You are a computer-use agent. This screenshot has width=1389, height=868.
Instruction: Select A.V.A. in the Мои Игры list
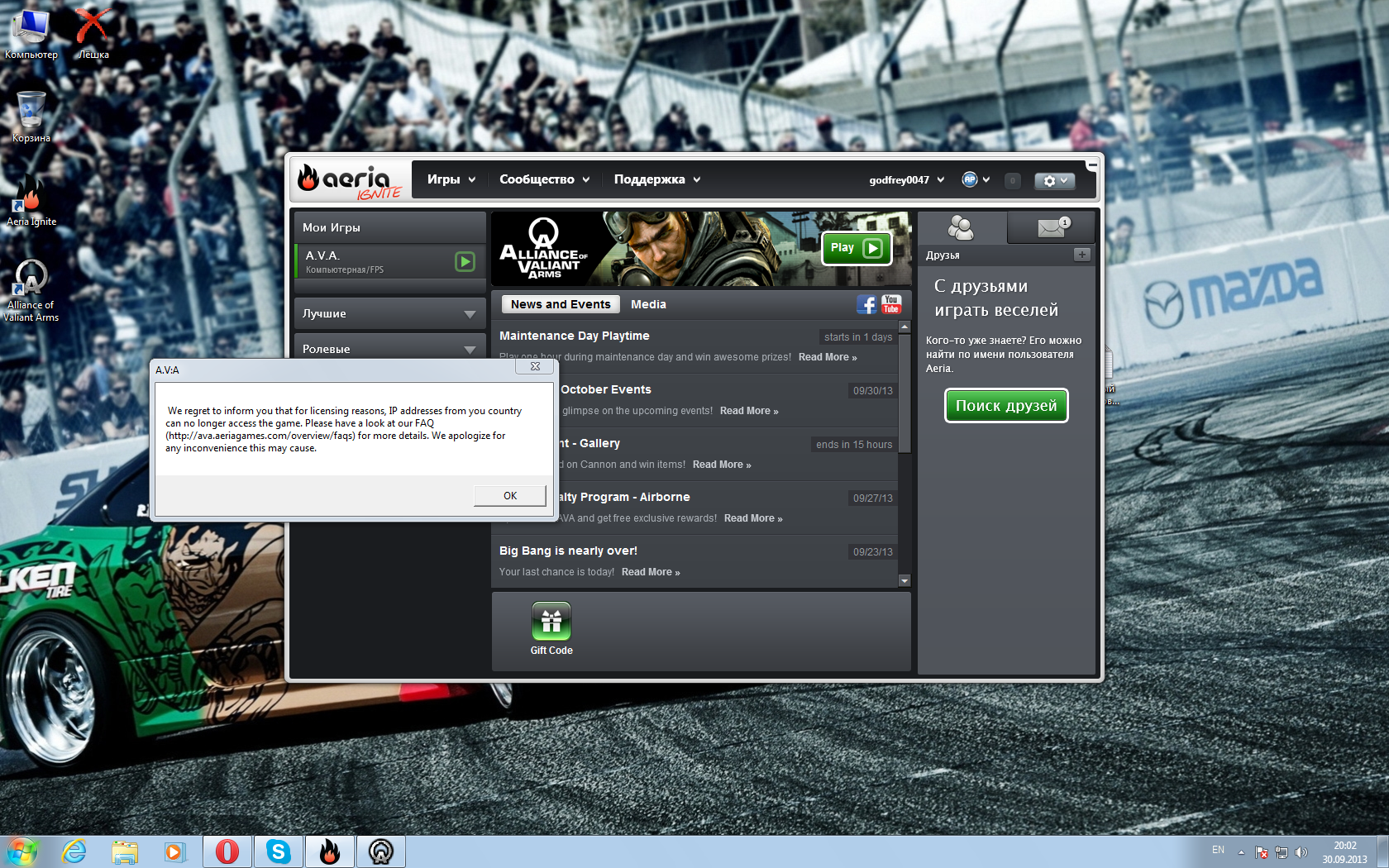[x=389, y=261]
